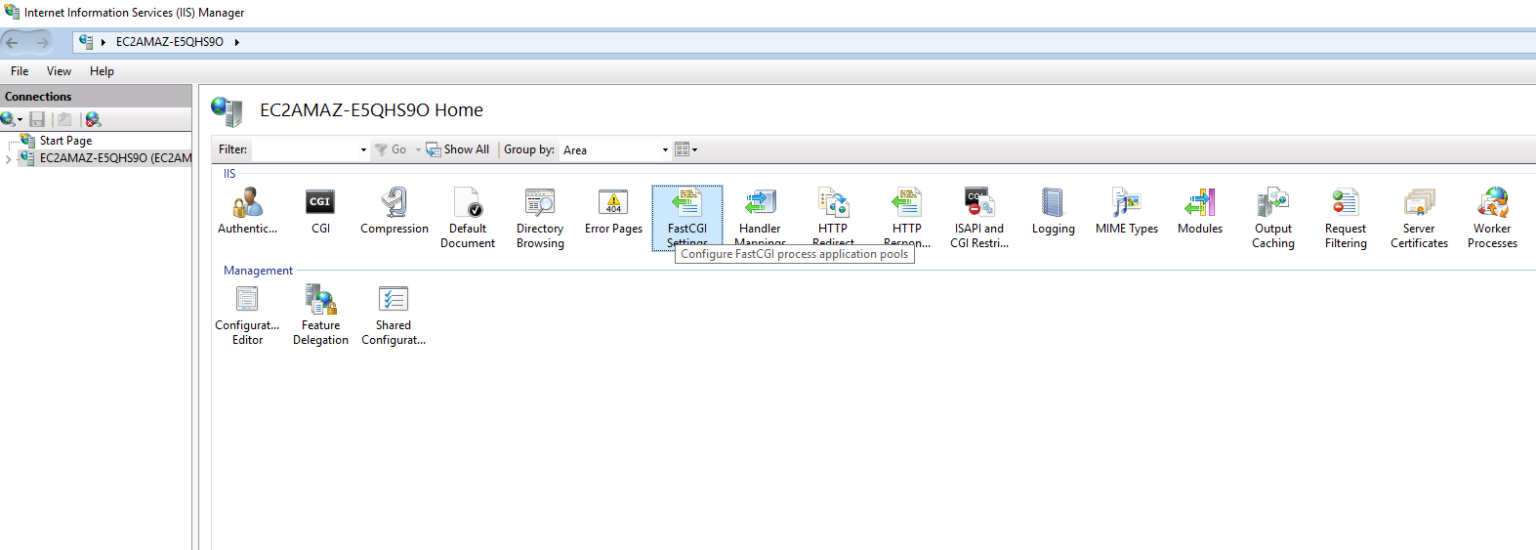The width and height of the screenshot is (1536, 550).
Task: Click the Show All button
Action: [458, 149]
